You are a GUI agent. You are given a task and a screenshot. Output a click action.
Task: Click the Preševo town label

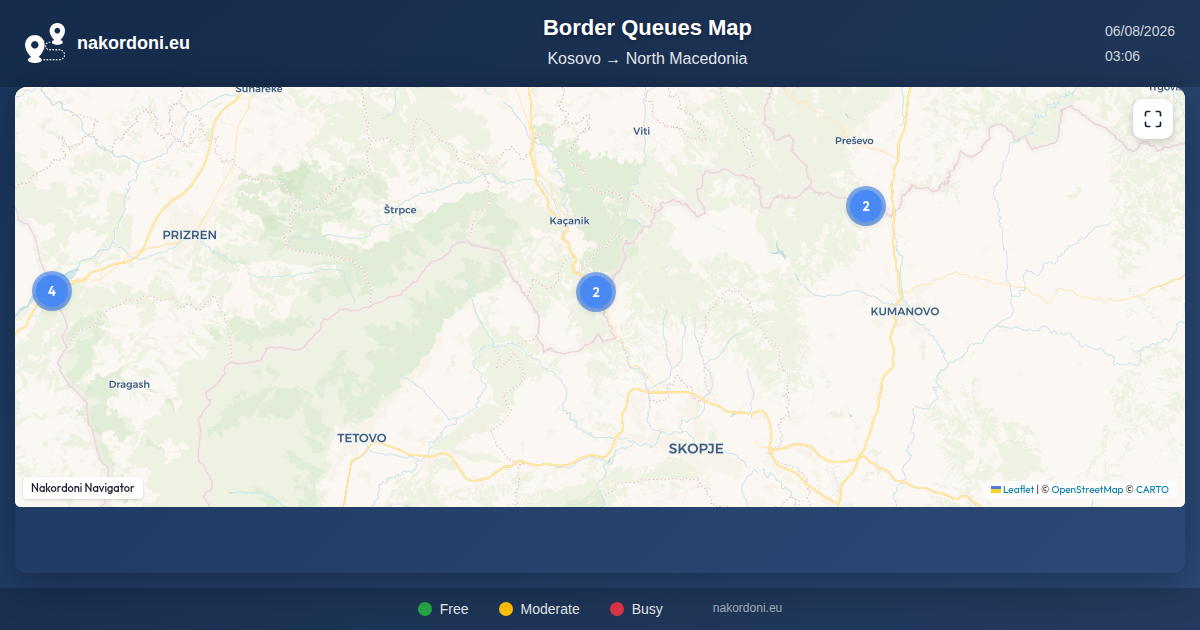[x=854, y=141]
